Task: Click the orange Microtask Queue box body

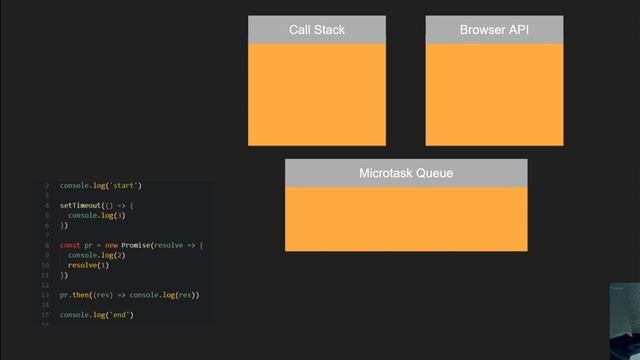Action: (406, 219)
